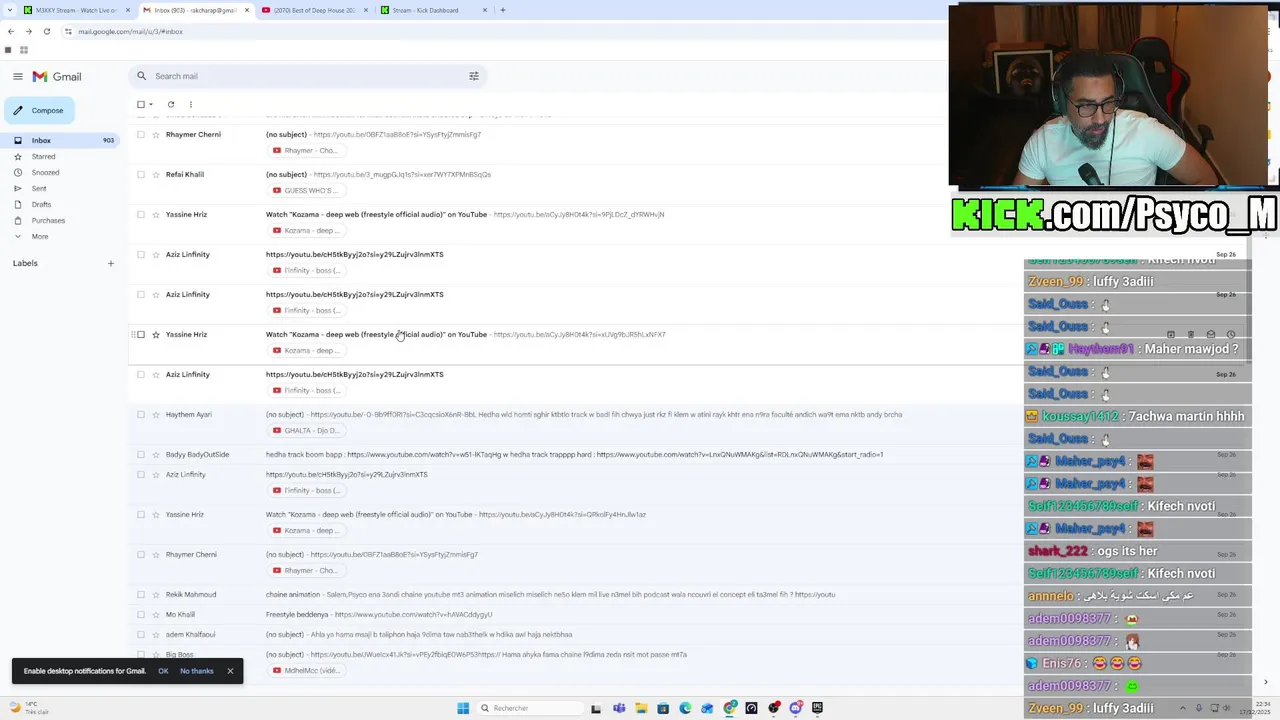Open a new browser tab with the plus button
The image size is (1280, 720).
pyautogui.click(x=503, y=10)
